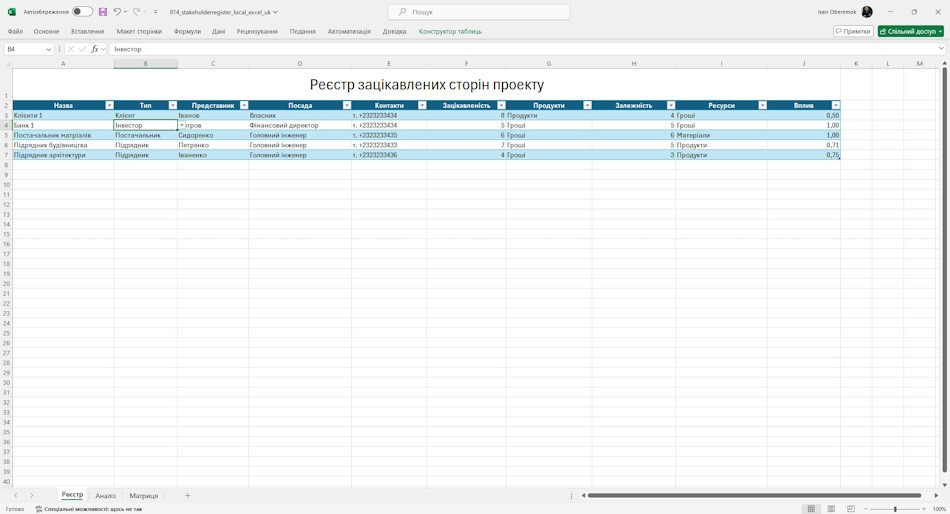Open accessibility checker in status bar
Viewport: 950px width, 514px height.
pos(89,509)
